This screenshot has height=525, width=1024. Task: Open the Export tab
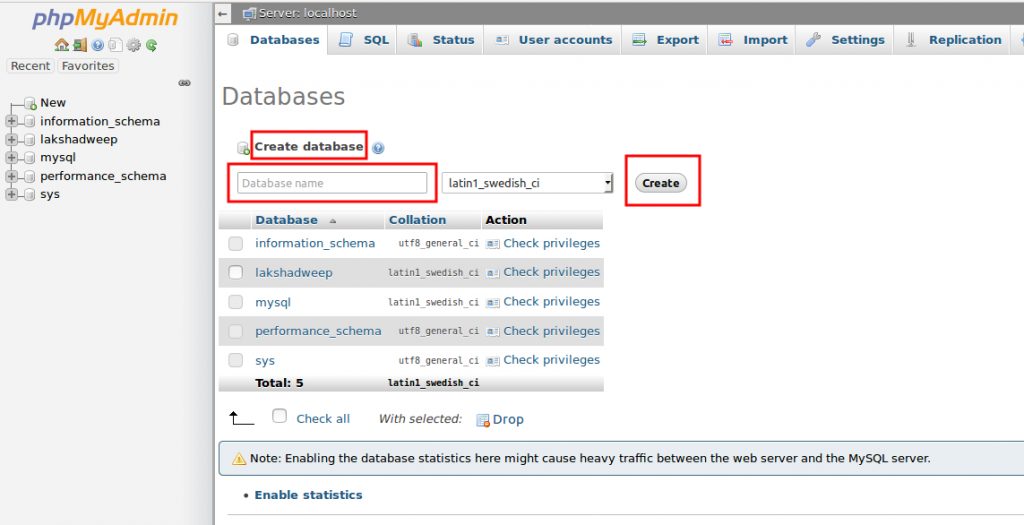[665, 40]
